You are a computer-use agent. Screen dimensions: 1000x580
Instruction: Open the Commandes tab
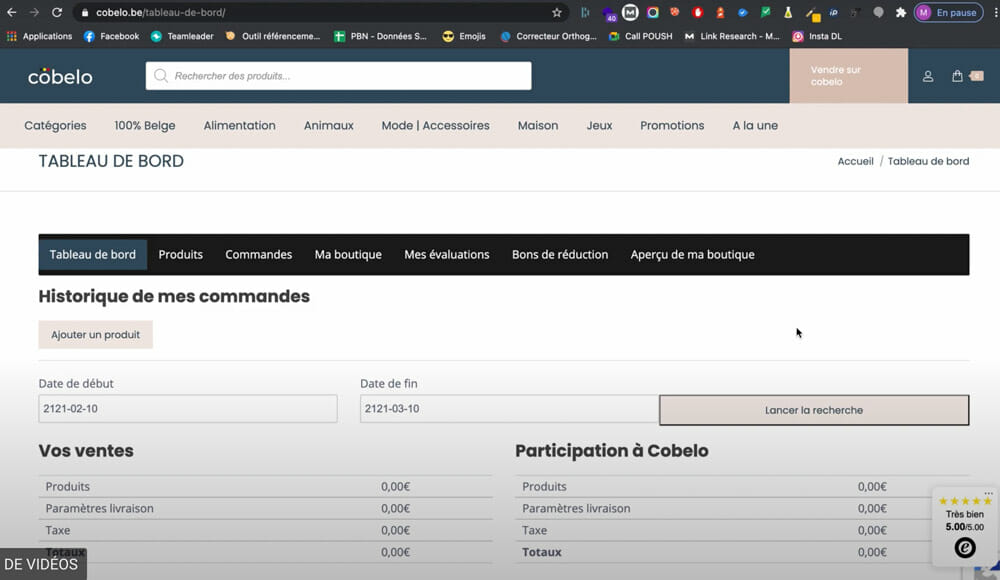[258, 255]
